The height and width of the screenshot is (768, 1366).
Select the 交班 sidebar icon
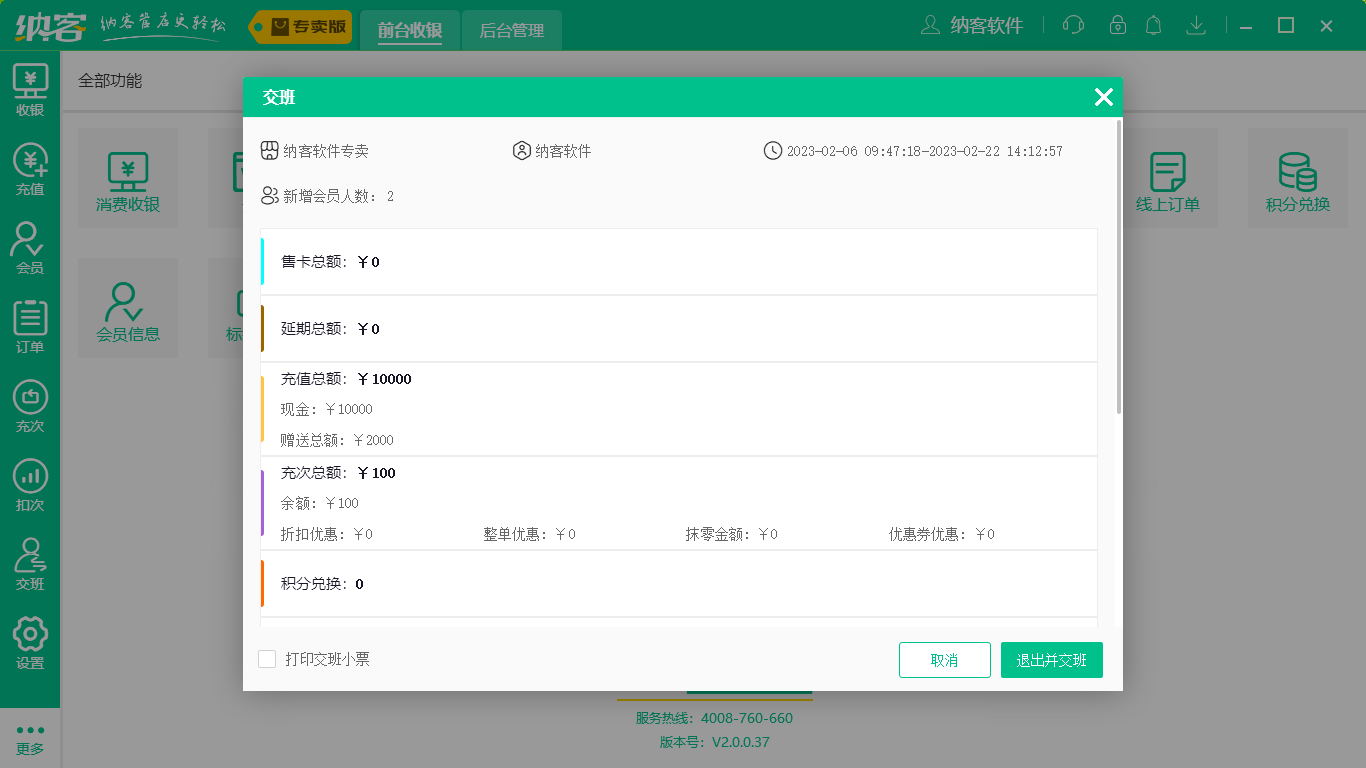tap(30, 565)
